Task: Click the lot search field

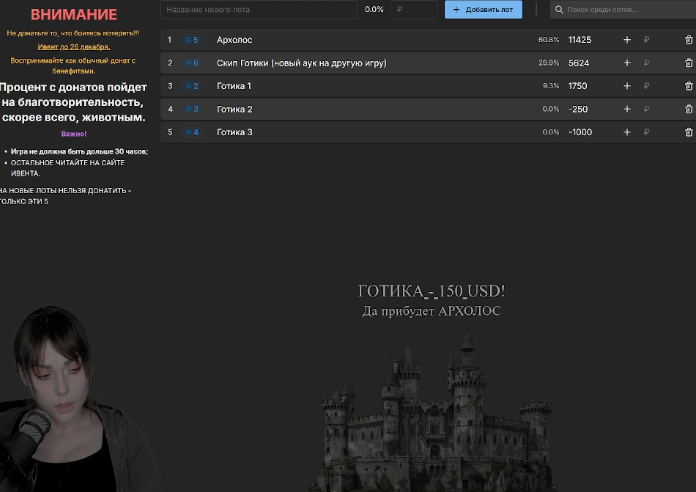Action: pyautogui.click(x=623, y=9)
